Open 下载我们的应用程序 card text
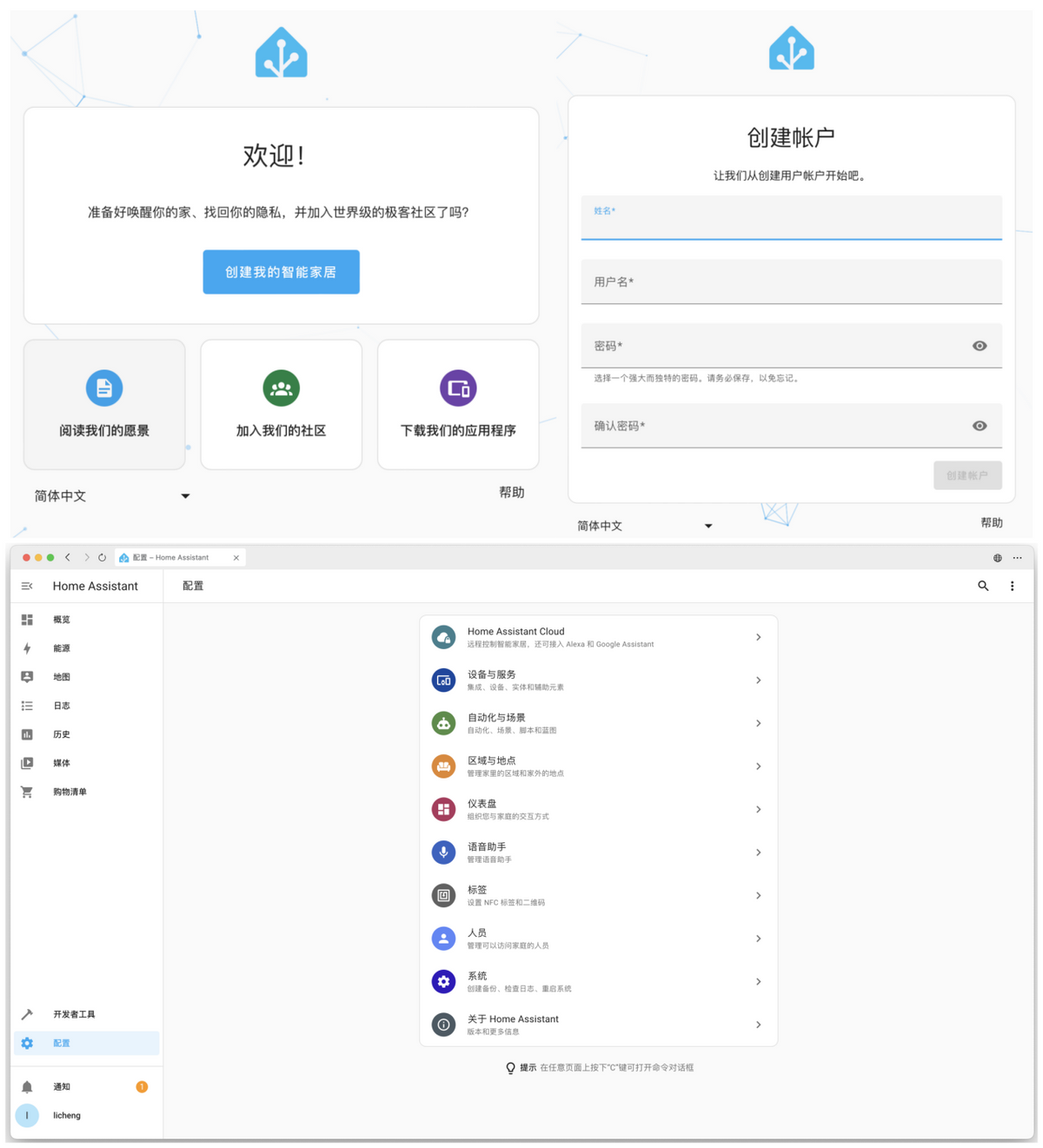Screen dimensions: 1043x1148 pyautogui.click(x=458, y=430)
